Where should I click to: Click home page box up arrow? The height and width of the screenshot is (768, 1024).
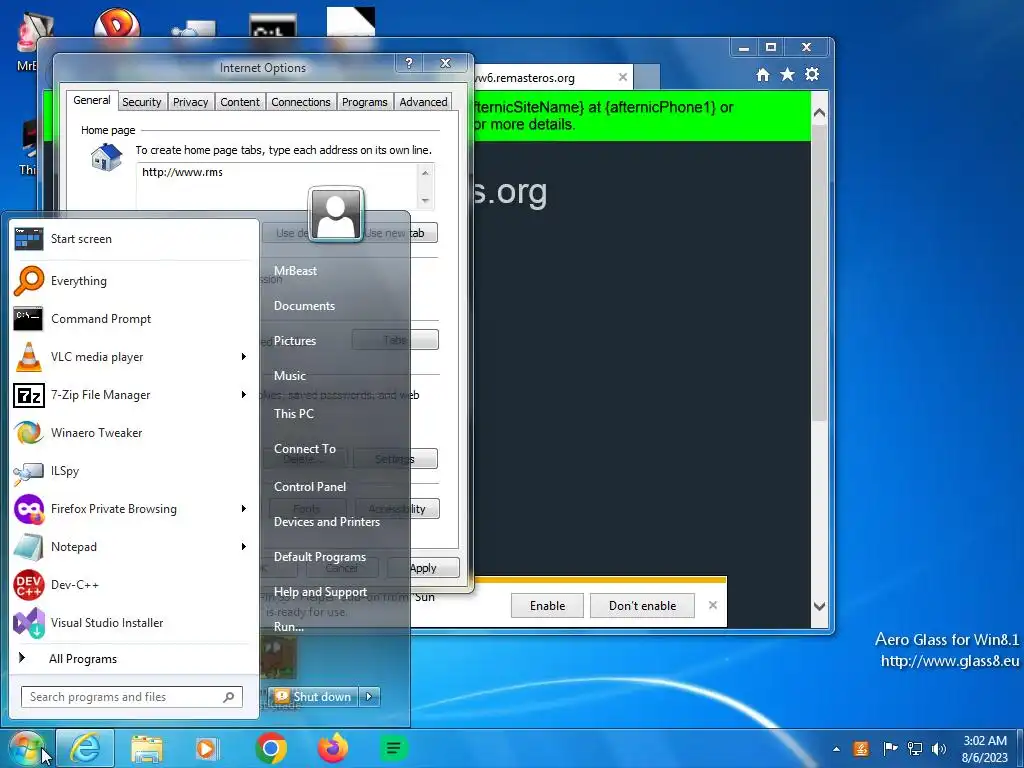point(425,173)
